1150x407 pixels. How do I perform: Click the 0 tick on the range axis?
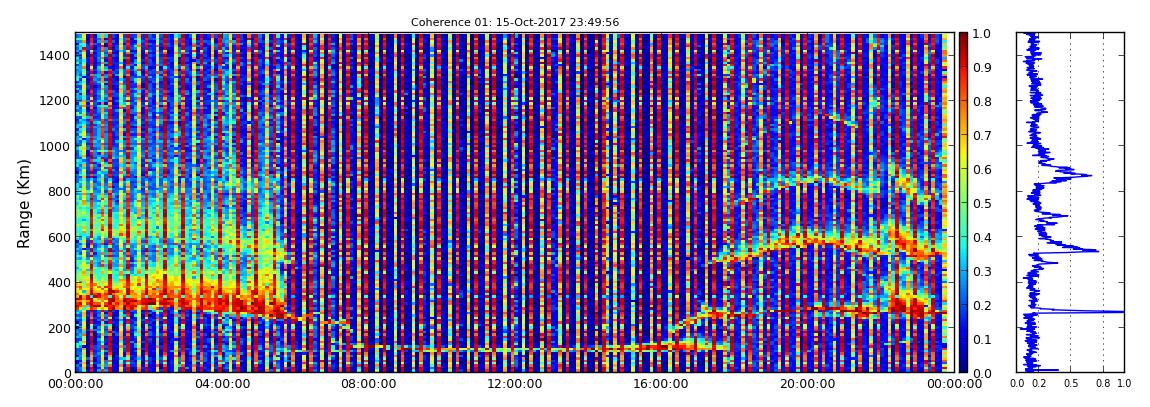coord(65,373)
